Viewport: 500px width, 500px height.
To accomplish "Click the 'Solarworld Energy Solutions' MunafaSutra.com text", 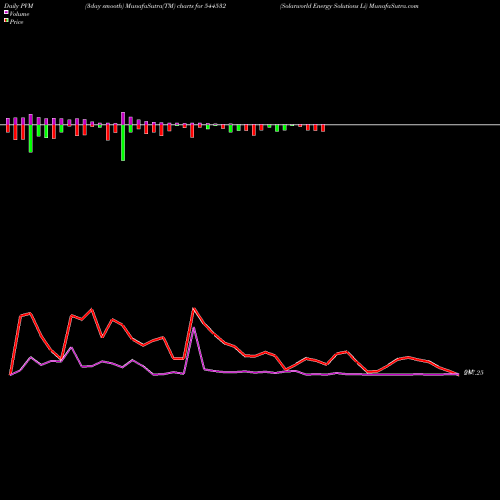I will coord(349,6).
